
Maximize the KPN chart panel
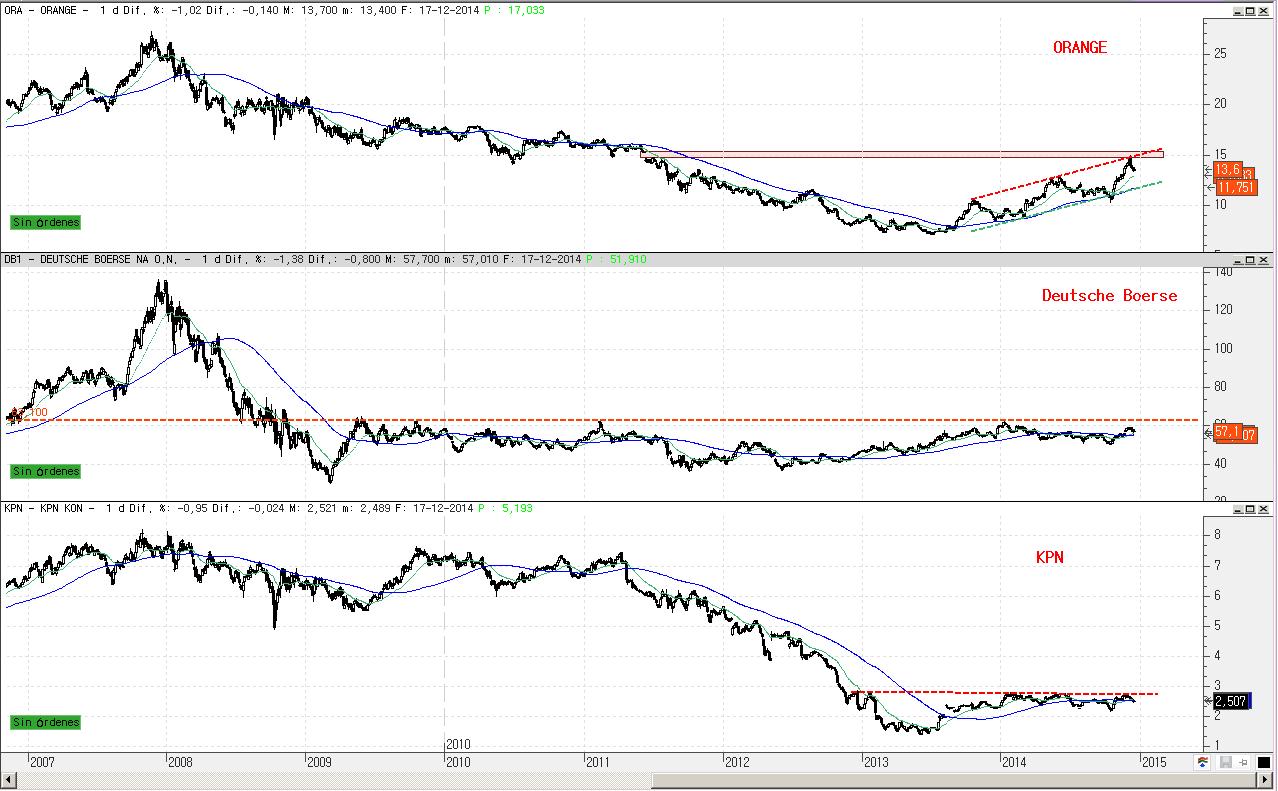1252,510
